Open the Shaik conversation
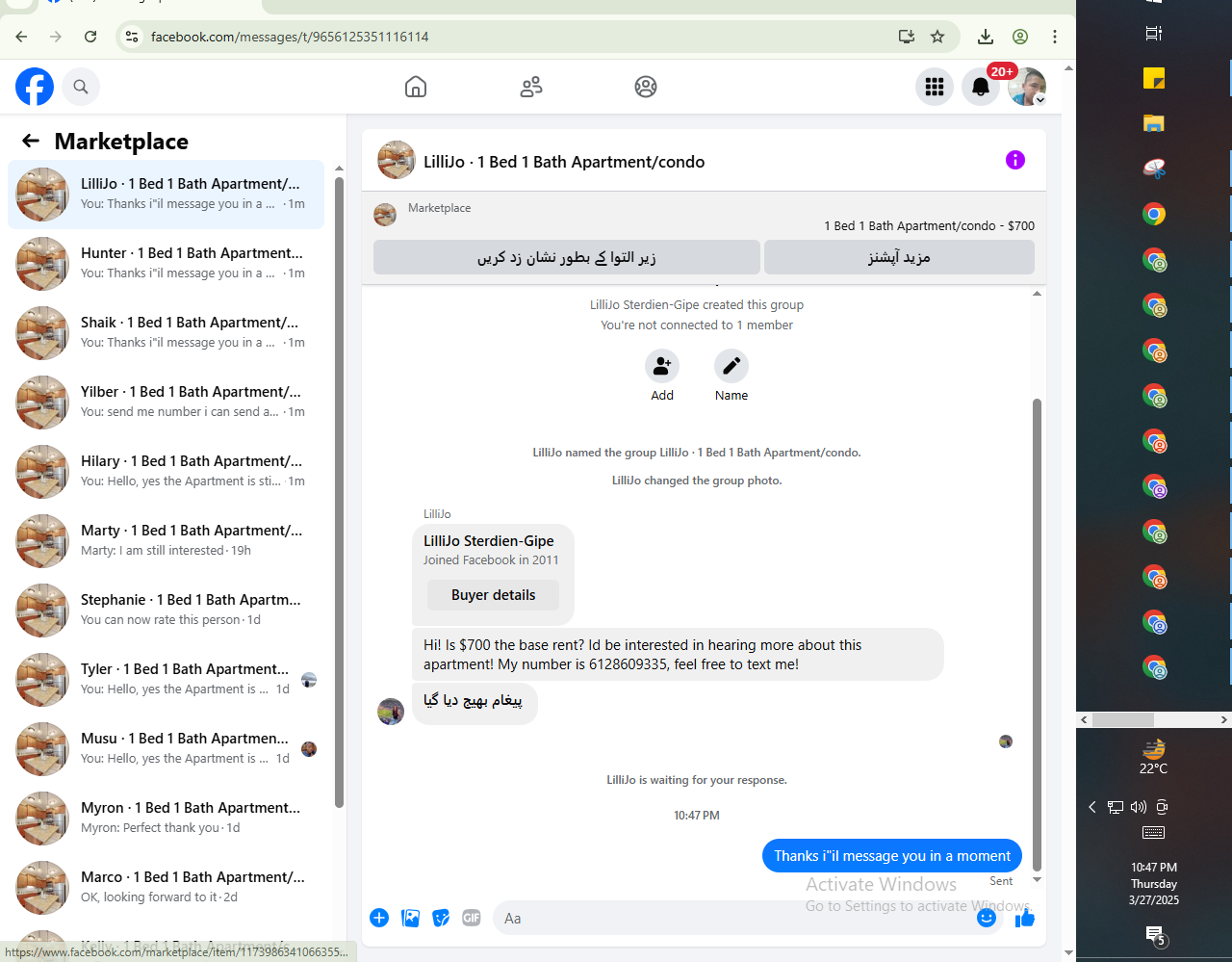This screenshot has width=1232, height=962. click(166, 333)
